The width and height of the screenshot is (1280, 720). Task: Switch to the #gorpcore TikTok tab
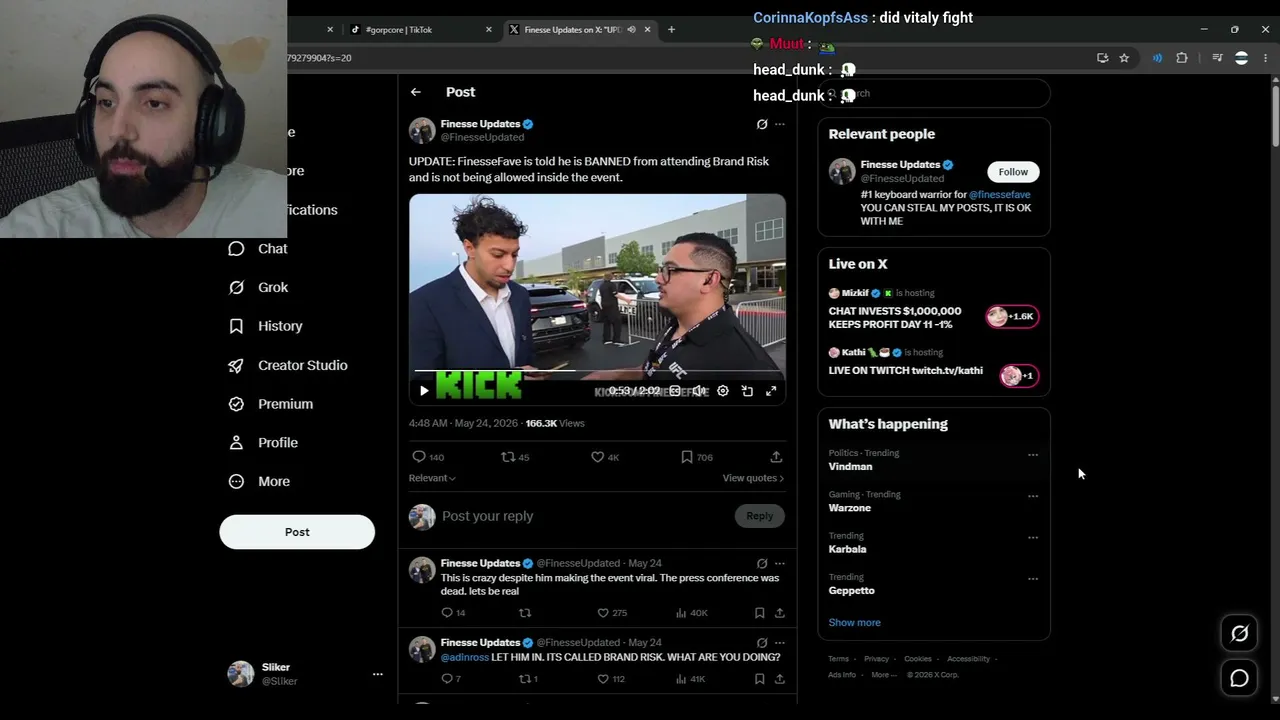pyautogui.click(x=420, y=30)
